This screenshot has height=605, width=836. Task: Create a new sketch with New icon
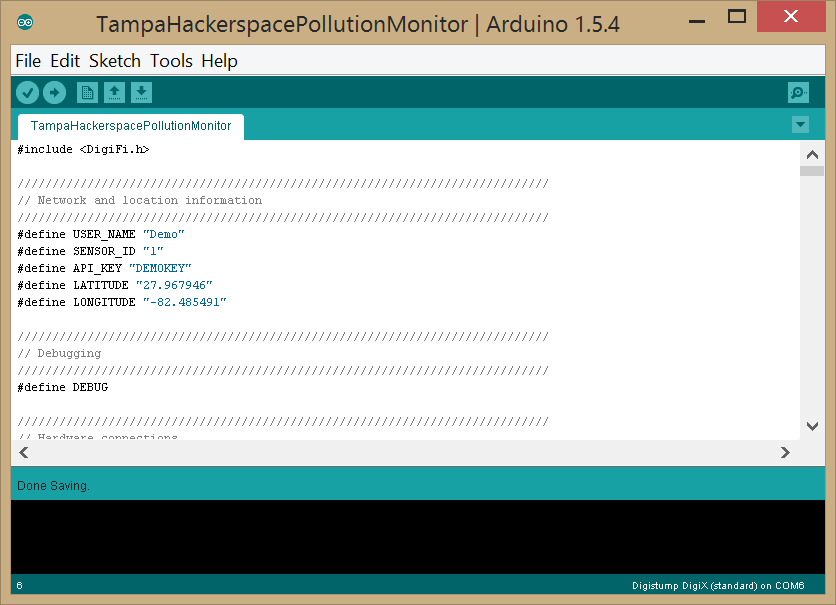(x=87, y=93)
